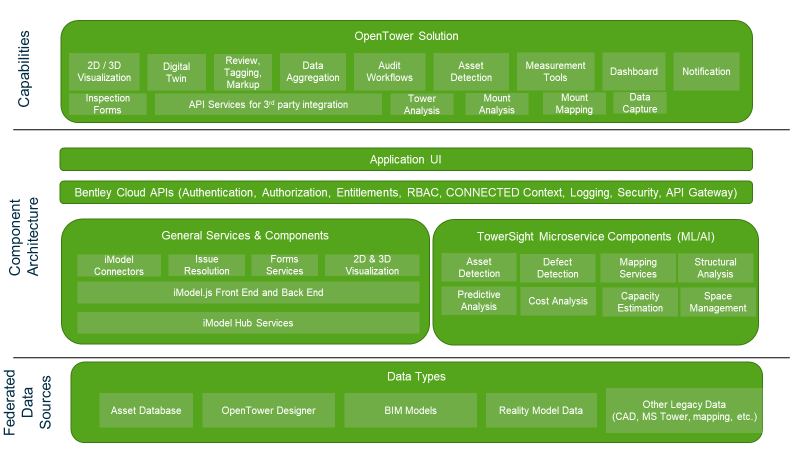This screenshot has height=450, width=800.
Task: Click the Dashboard box
Action: coord(634,71)
